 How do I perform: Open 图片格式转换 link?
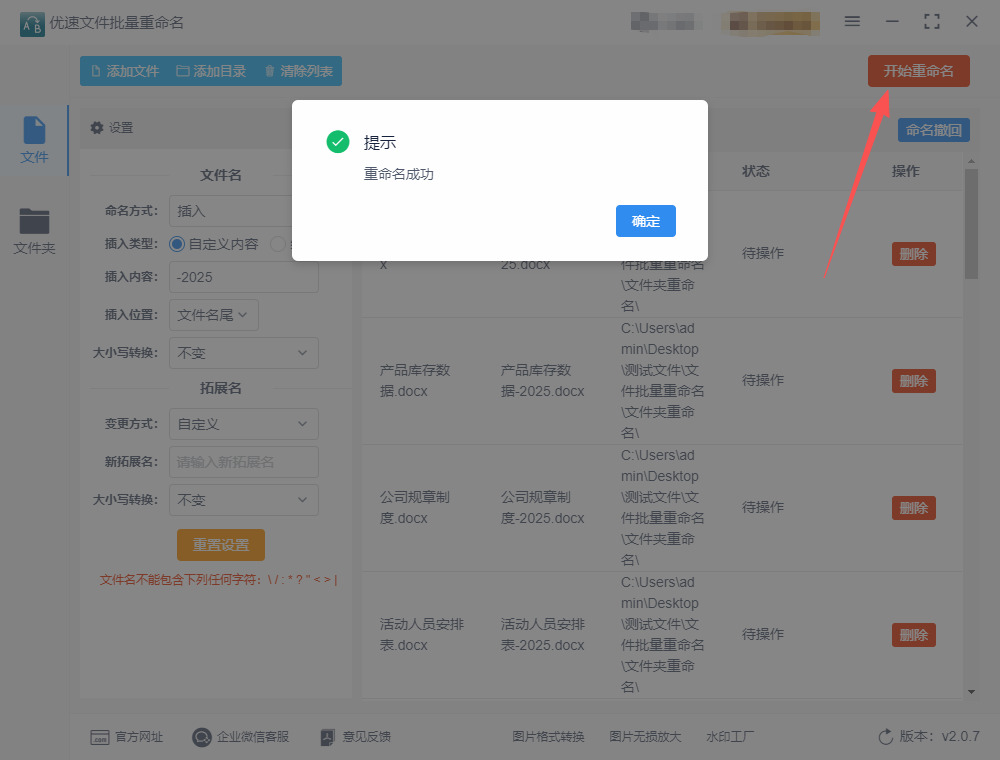point(548,736)
